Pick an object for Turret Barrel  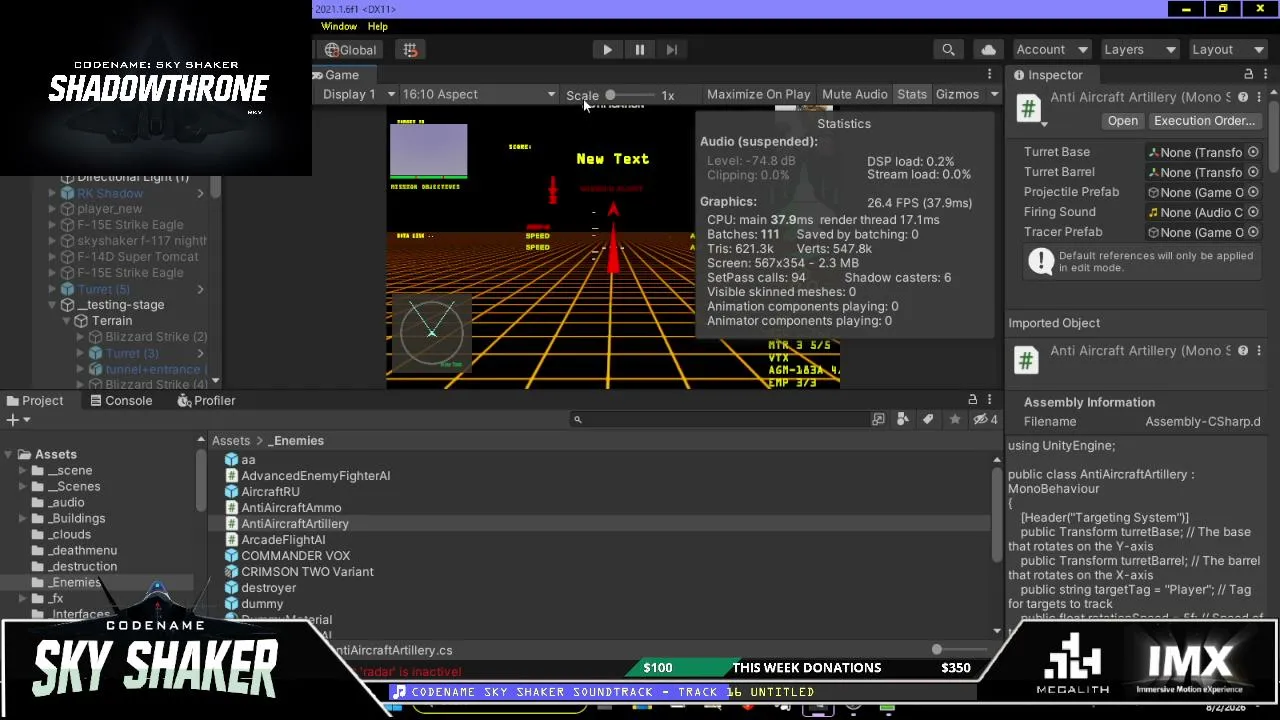pos(1253,172)
